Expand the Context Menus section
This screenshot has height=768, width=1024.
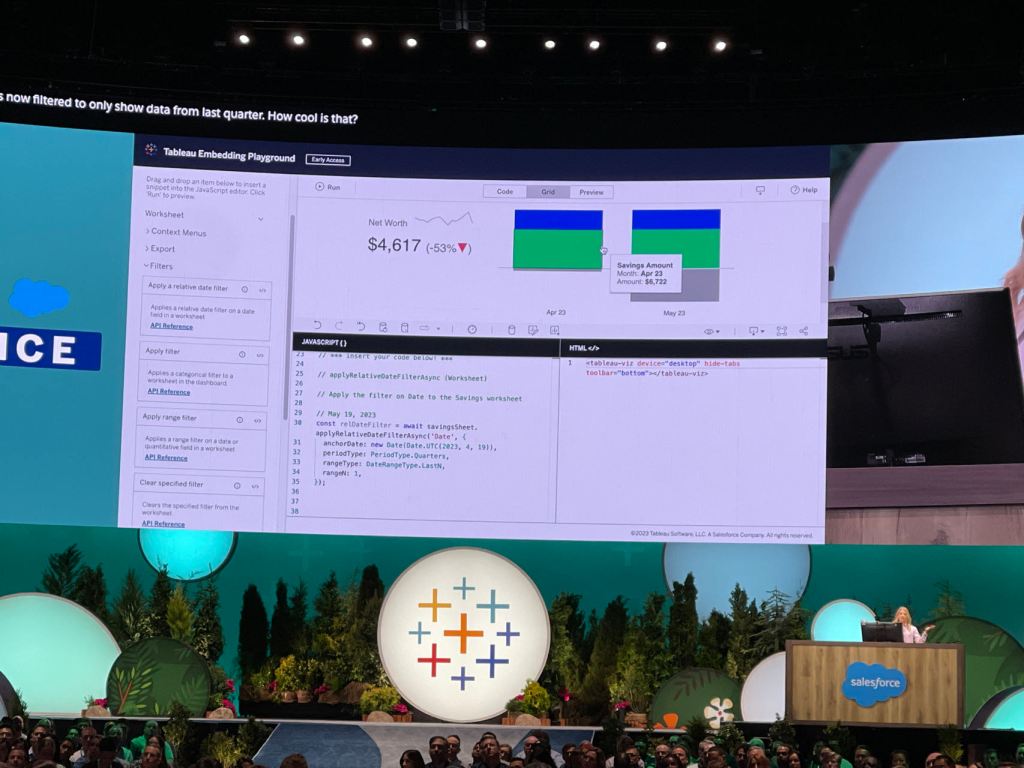(177, 232)
